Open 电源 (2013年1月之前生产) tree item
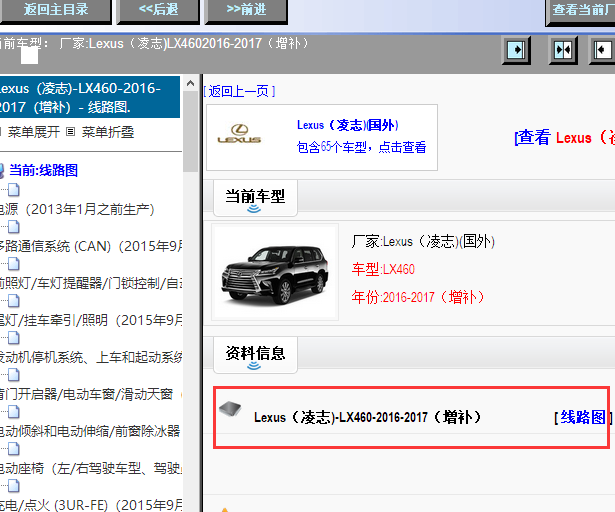Screen dimensions: 615x512 pyautogui.click(x=77, y=209)
